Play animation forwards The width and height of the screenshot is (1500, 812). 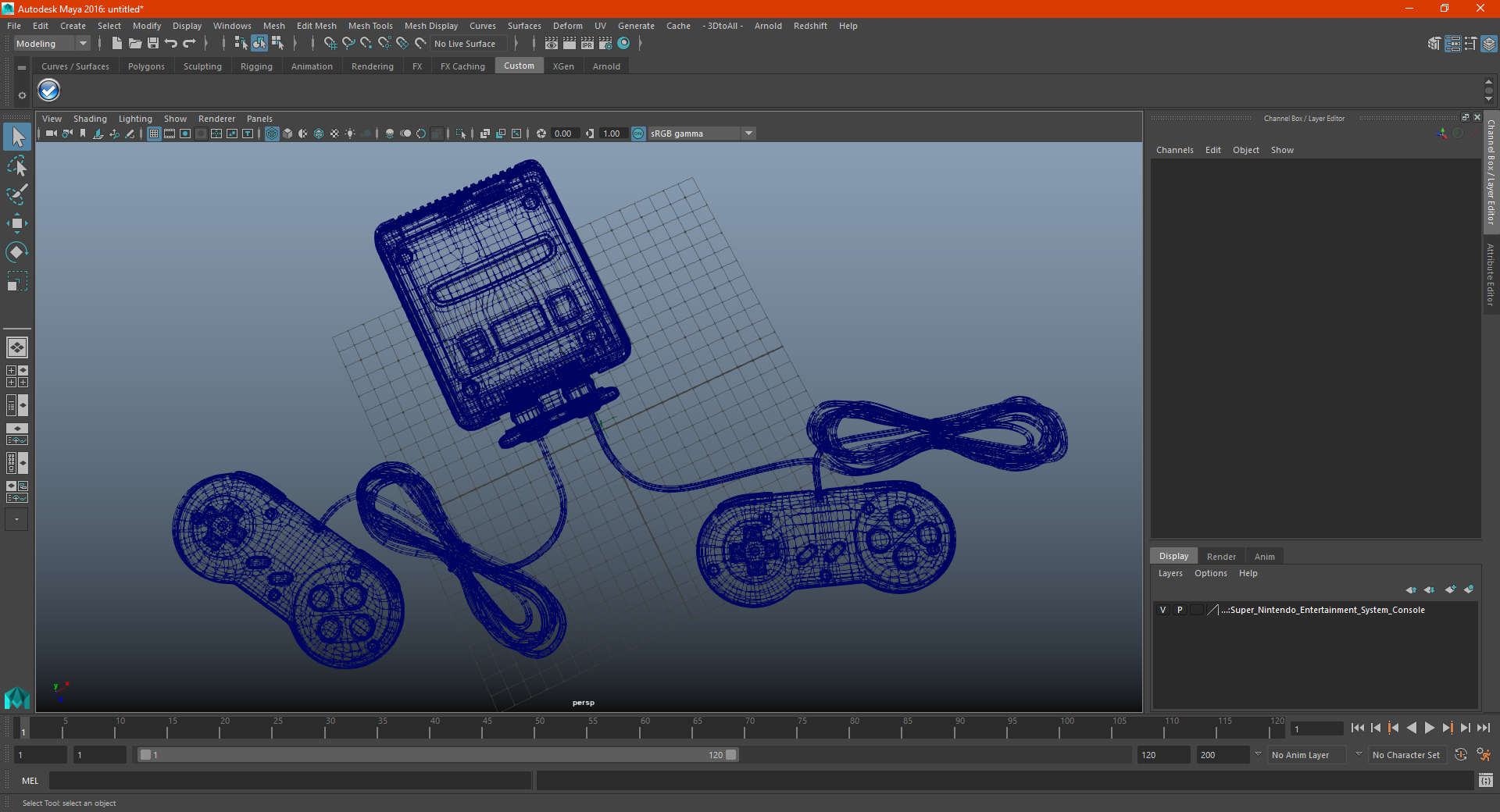coord(1429,728)
